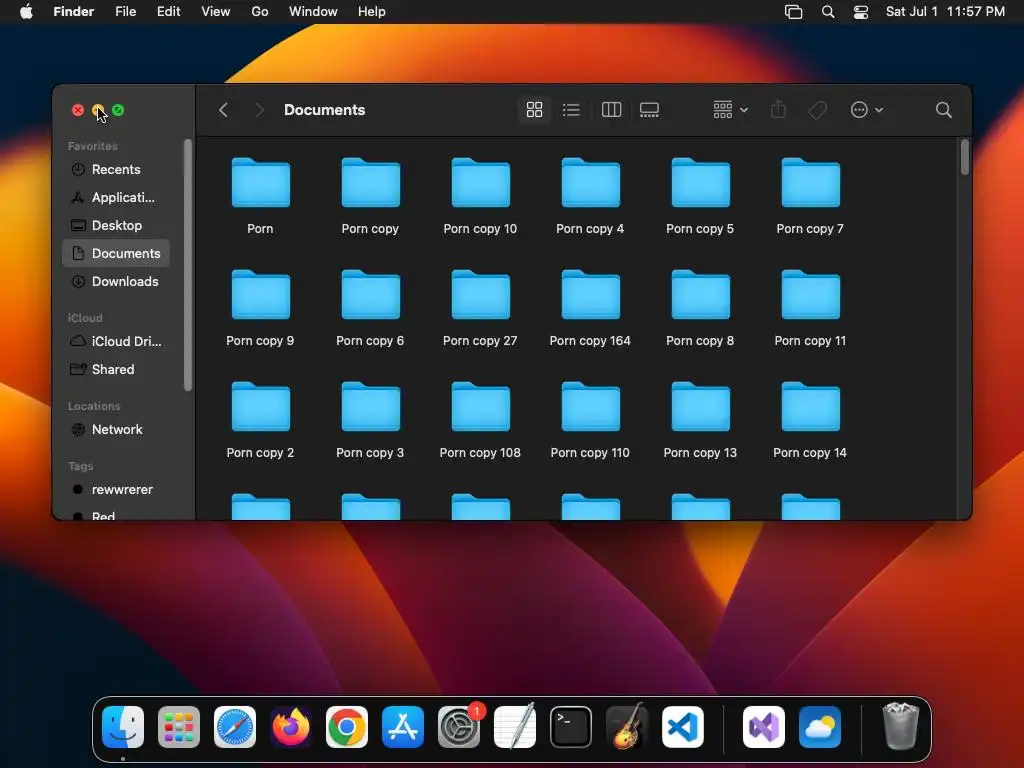Open System Settings from the Dock

click(459, 727)
